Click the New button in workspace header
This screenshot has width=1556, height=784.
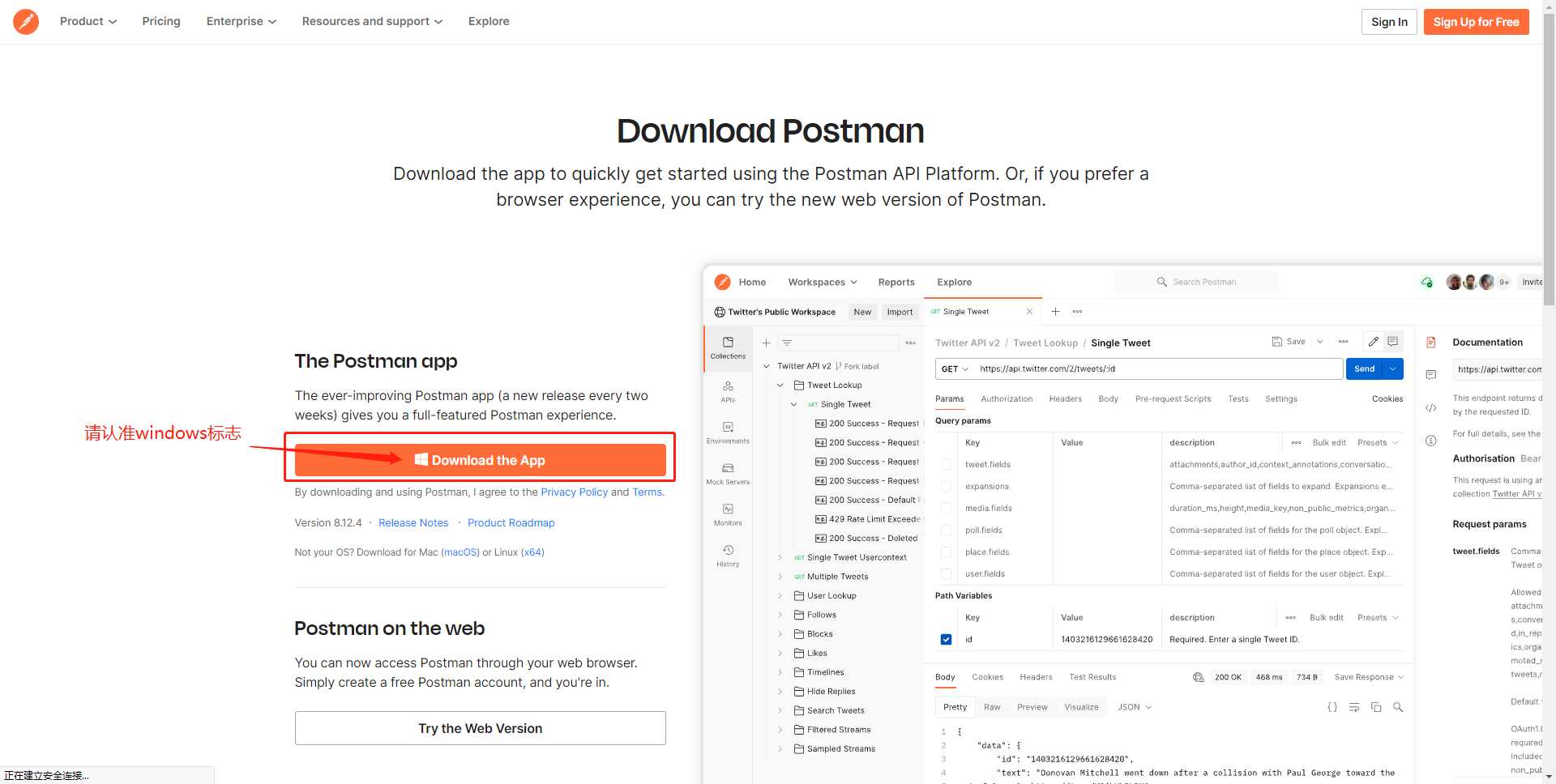coord(862,312)
